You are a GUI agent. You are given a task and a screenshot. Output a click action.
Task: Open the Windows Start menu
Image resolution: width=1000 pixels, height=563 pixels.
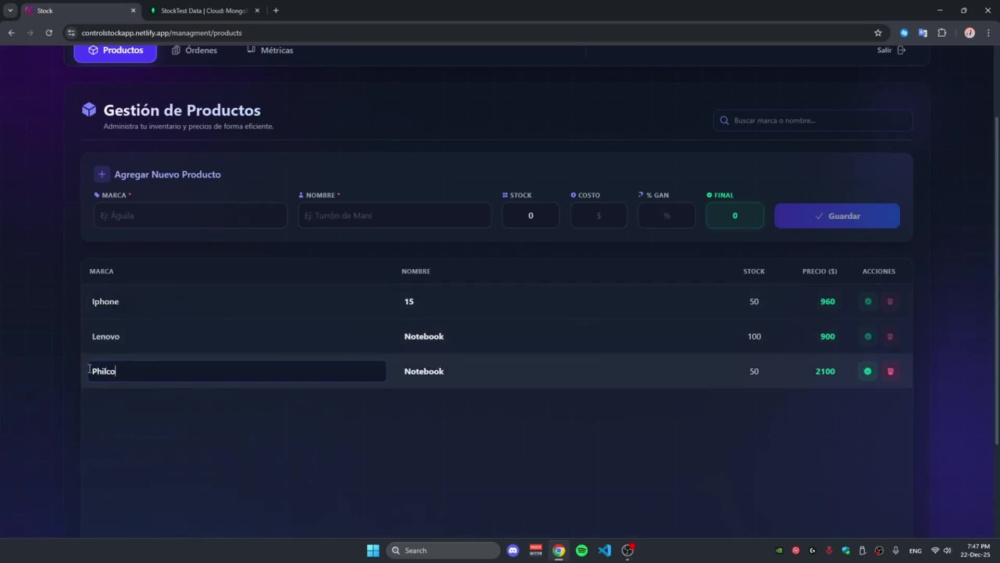click(x=373, y=550)
